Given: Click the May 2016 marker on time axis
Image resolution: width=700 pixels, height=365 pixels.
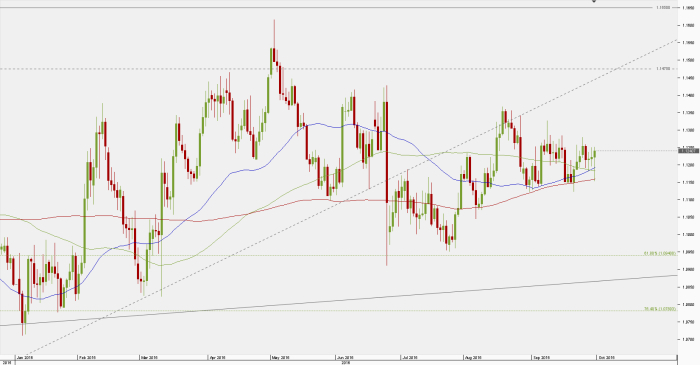Looking at the screenshot, I should tap(281, 357).
